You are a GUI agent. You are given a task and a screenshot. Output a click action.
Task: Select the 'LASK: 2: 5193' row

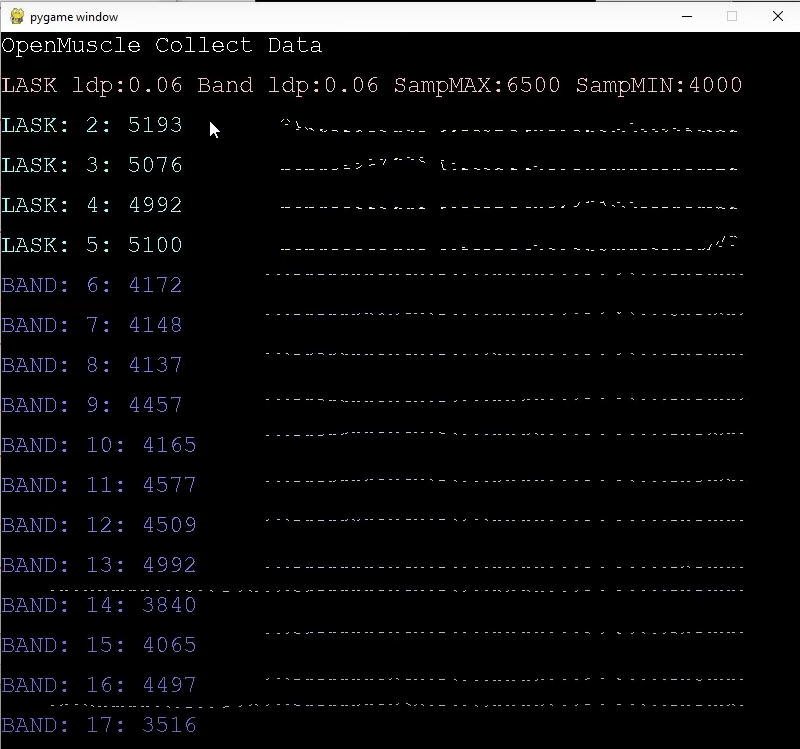click(92, 125)
